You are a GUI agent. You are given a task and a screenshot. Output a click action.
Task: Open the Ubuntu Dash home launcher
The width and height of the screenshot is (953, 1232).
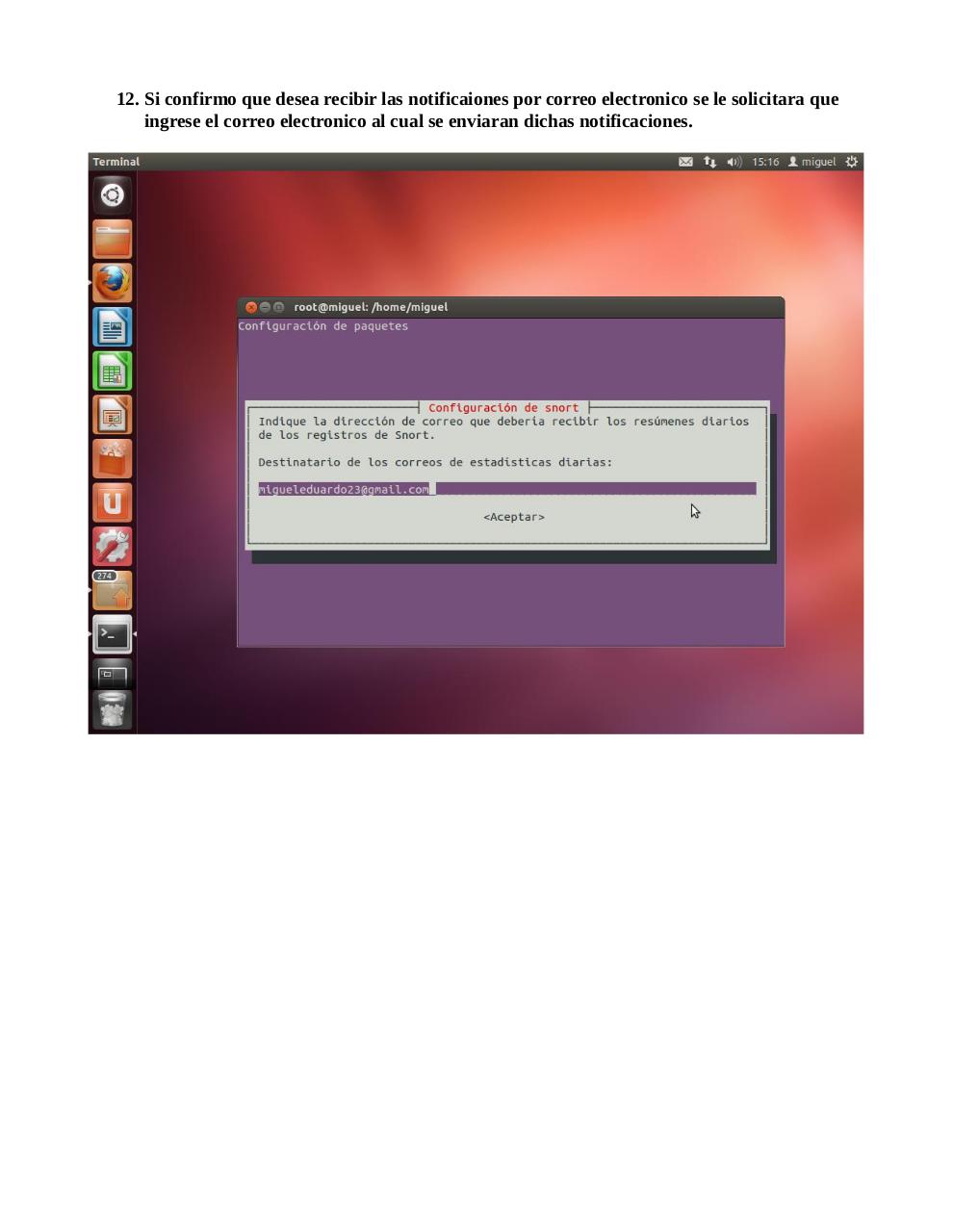click(x=113, y=195)
